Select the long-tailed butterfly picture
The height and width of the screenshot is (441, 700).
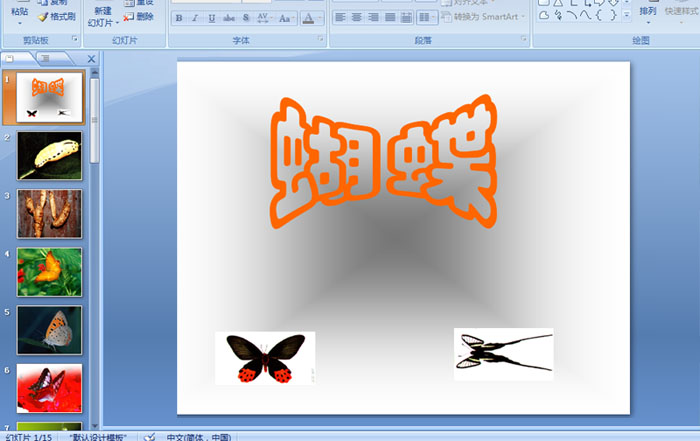click(x=504, y=354)
